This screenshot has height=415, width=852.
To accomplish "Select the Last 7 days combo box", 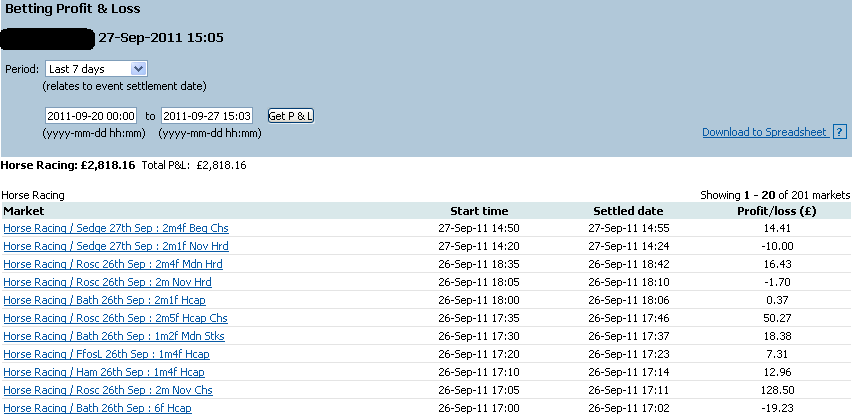I will [96, 69].
